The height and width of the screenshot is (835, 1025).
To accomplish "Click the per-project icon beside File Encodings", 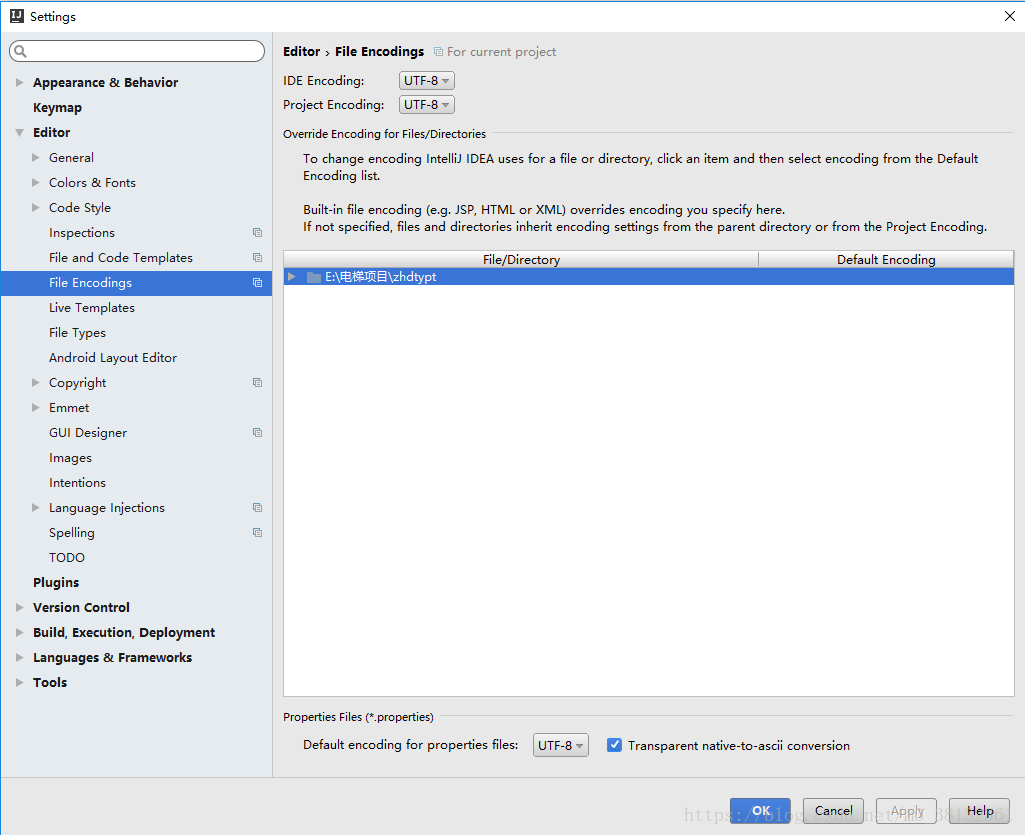I will click(x=257, y=282).
